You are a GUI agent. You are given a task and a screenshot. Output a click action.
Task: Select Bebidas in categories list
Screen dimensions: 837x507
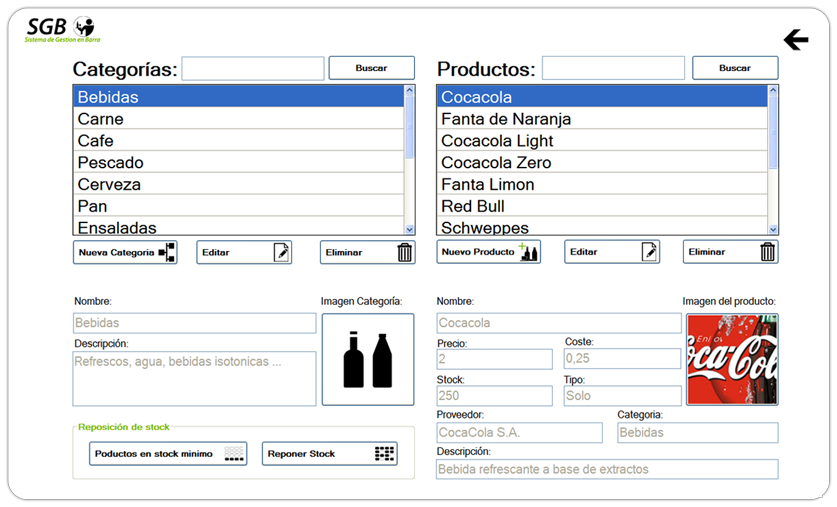point(239,97)
